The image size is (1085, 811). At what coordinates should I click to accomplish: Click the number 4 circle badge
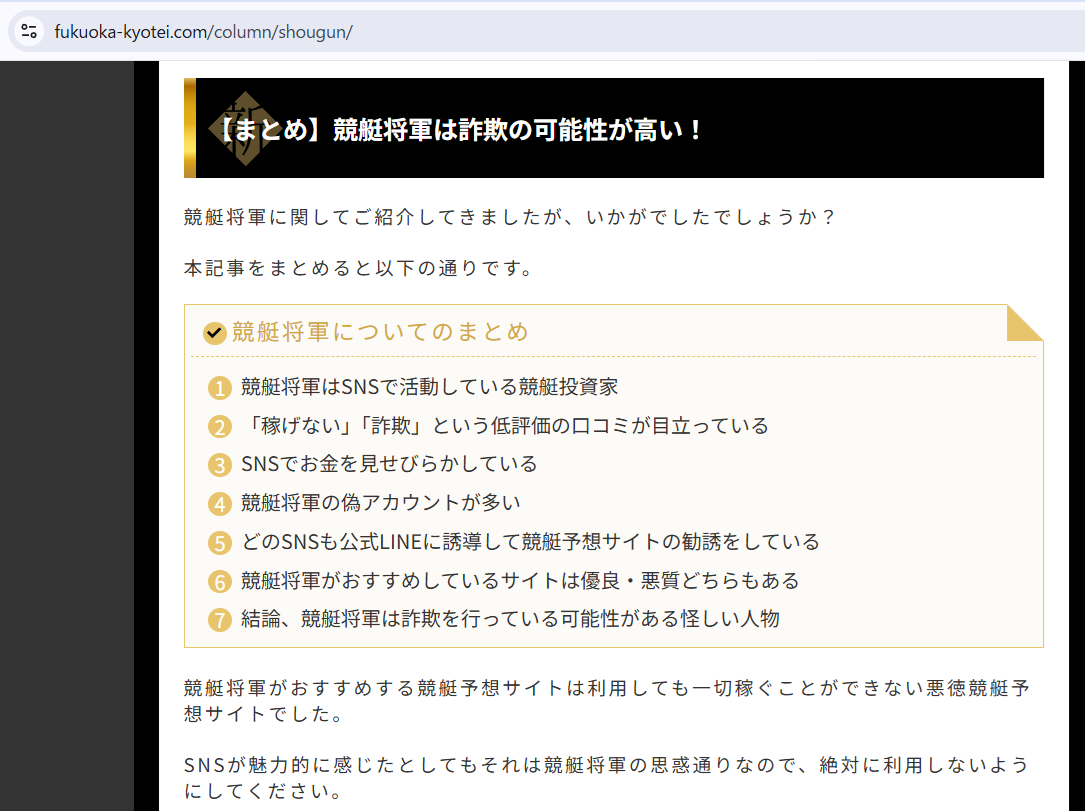(x=220, y=504)
